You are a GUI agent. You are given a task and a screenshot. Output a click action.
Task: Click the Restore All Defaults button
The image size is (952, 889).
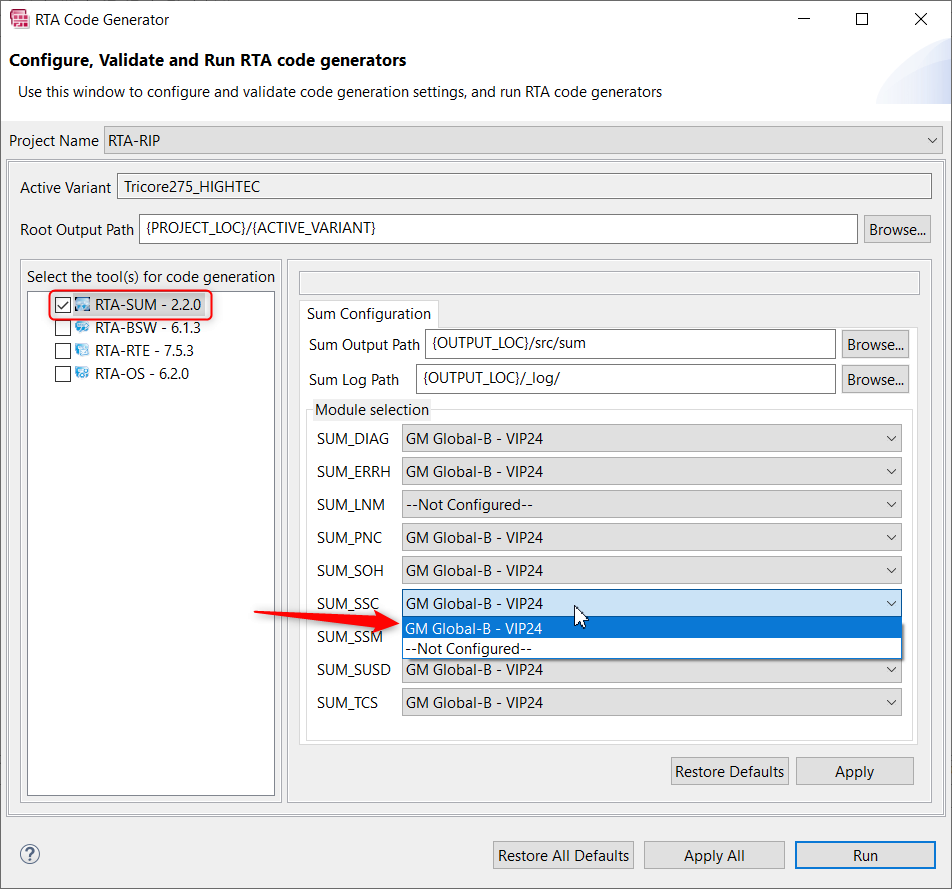click(563, 855)
